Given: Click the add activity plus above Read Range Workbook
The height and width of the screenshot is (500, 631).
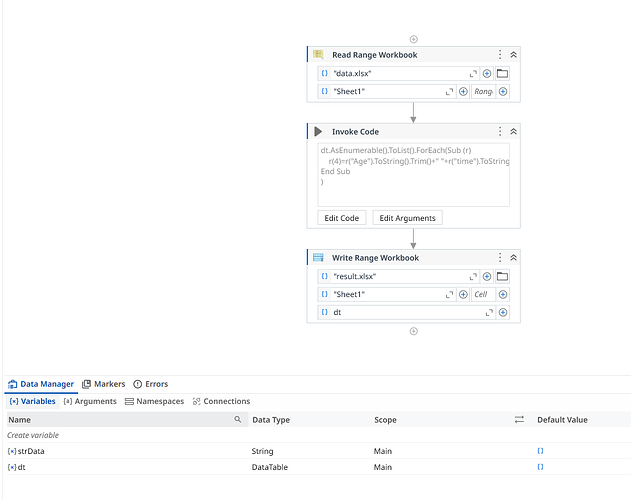Looking at the screenshot, I should pyautogui.click(x=413, y=39).
